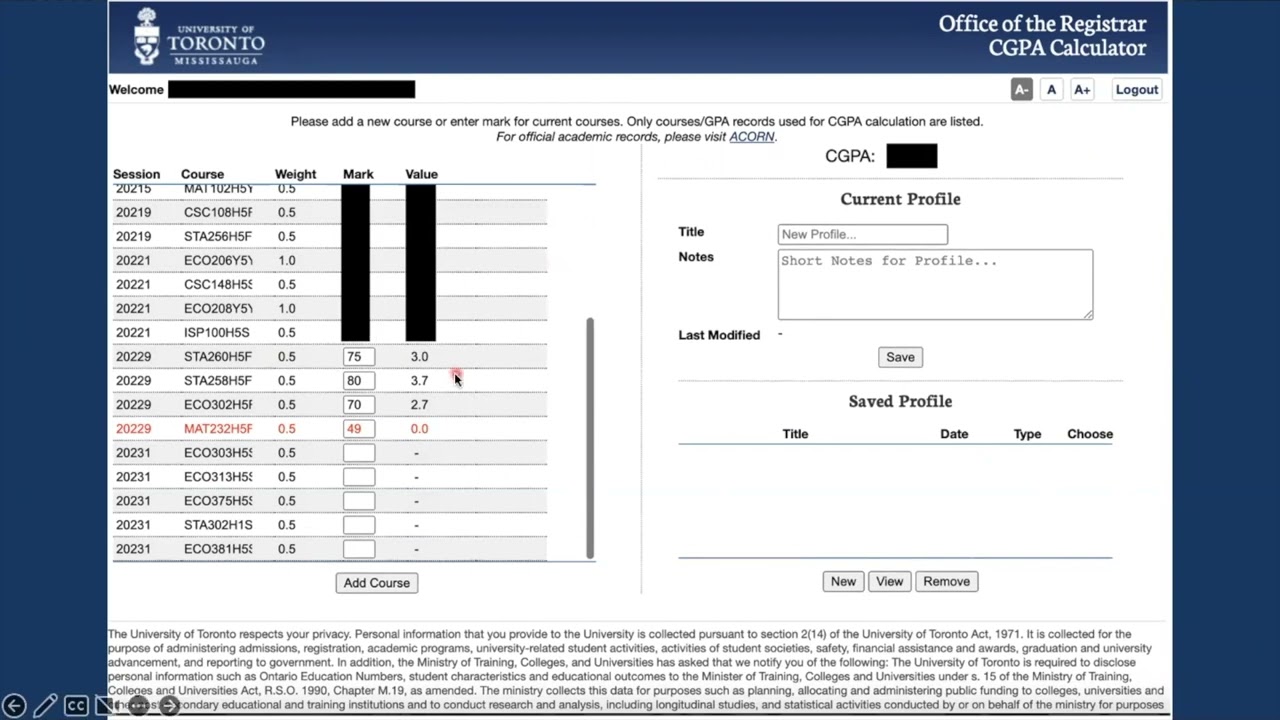Click the empty mark field for ECO313H5S
Screen dimensions: 1280x720
tap(358, 477)
